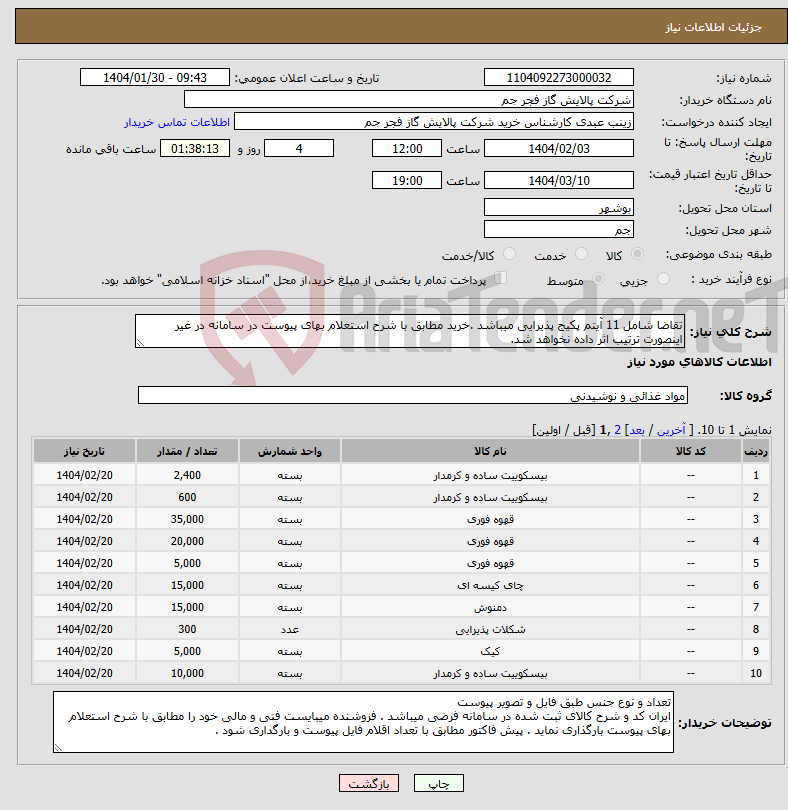Click the تاریخ نیاز column header
788x810 pixels.
(x=84, y=451)
